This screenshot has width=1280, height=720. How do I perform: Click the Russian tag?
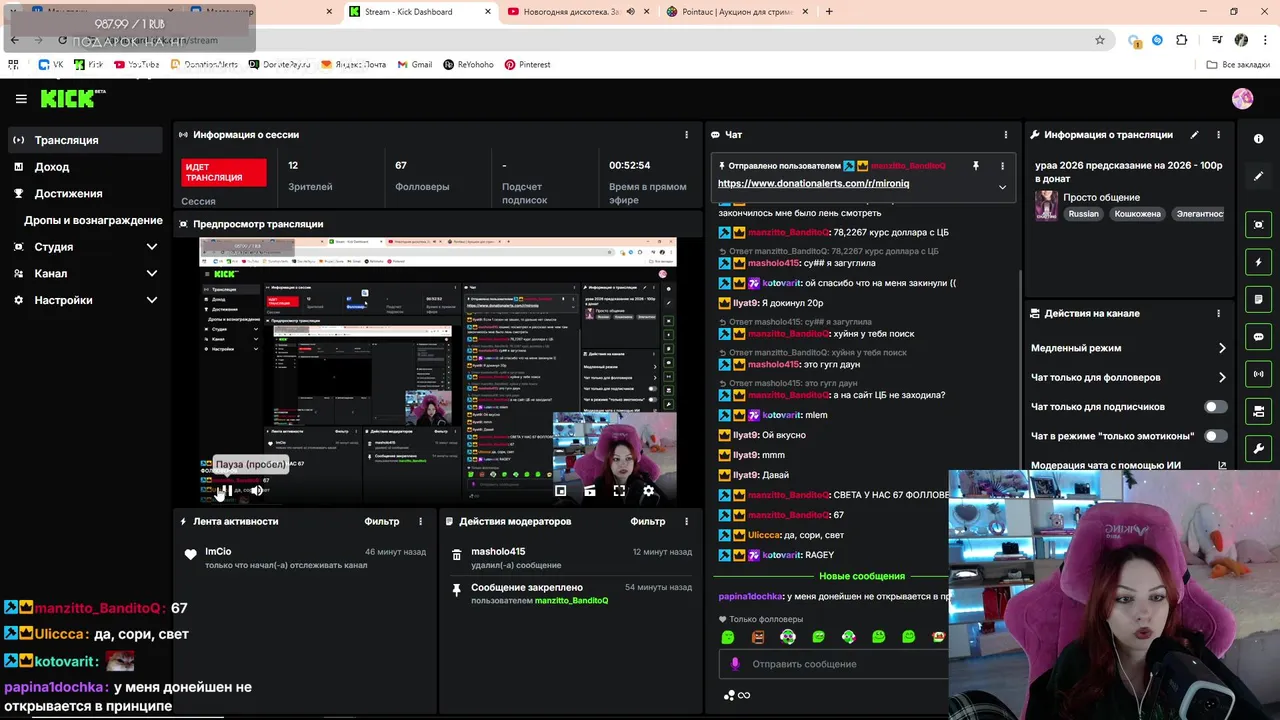point(1083,214)
